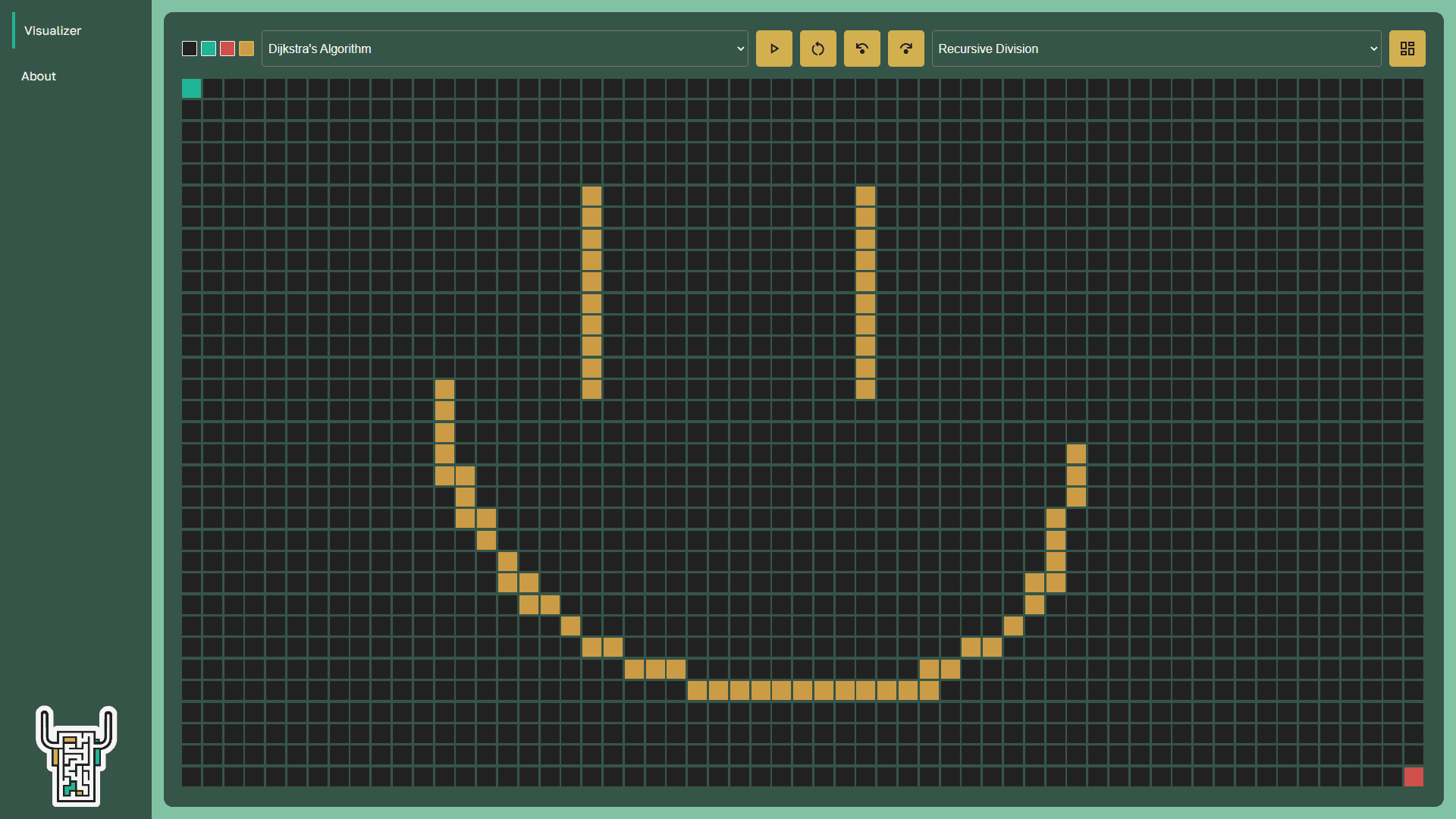The image size is (1456, 819).
Task: Select the gold wall color swatch
Action: [246, 49]
